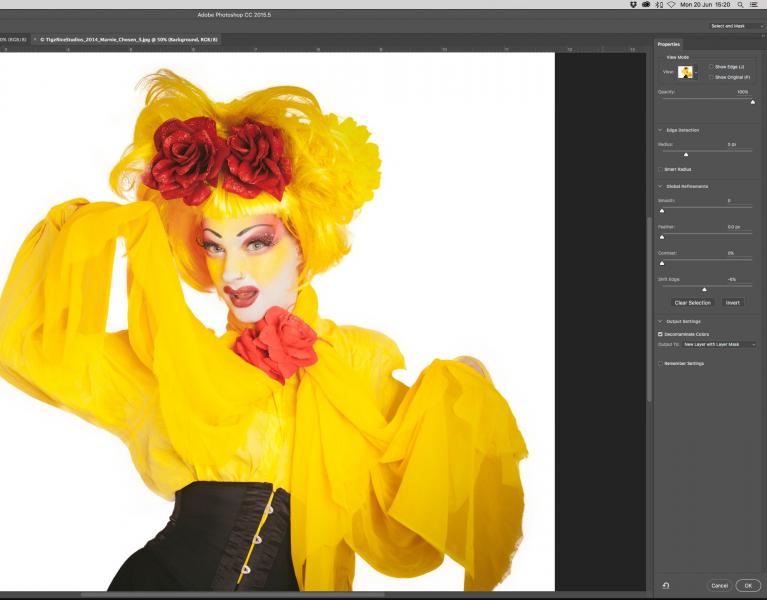Click the Clear Selection button
The height and width of the screenshot is (600, 767).
(x=692, y=302)
